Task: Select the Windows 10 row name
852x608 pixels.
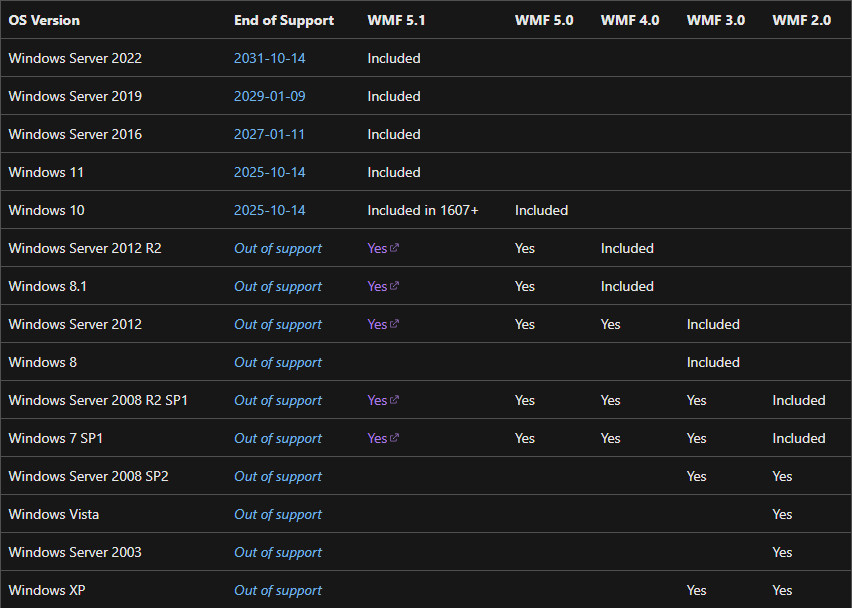Action: [47, 210]
